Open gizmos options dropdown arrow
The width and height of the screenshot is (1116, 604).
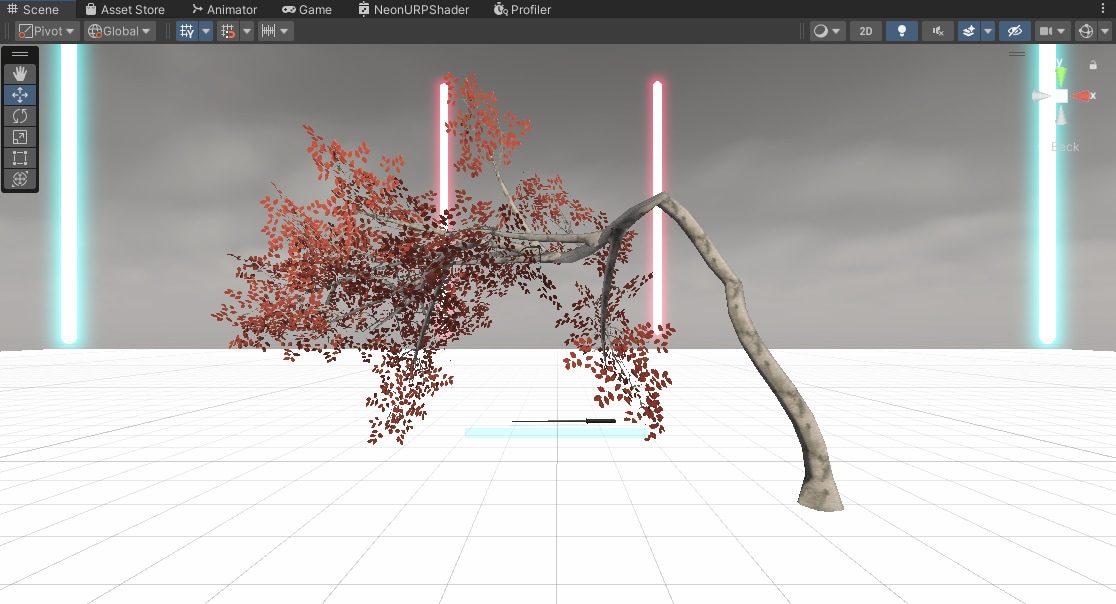click(x=1105, y=31)
